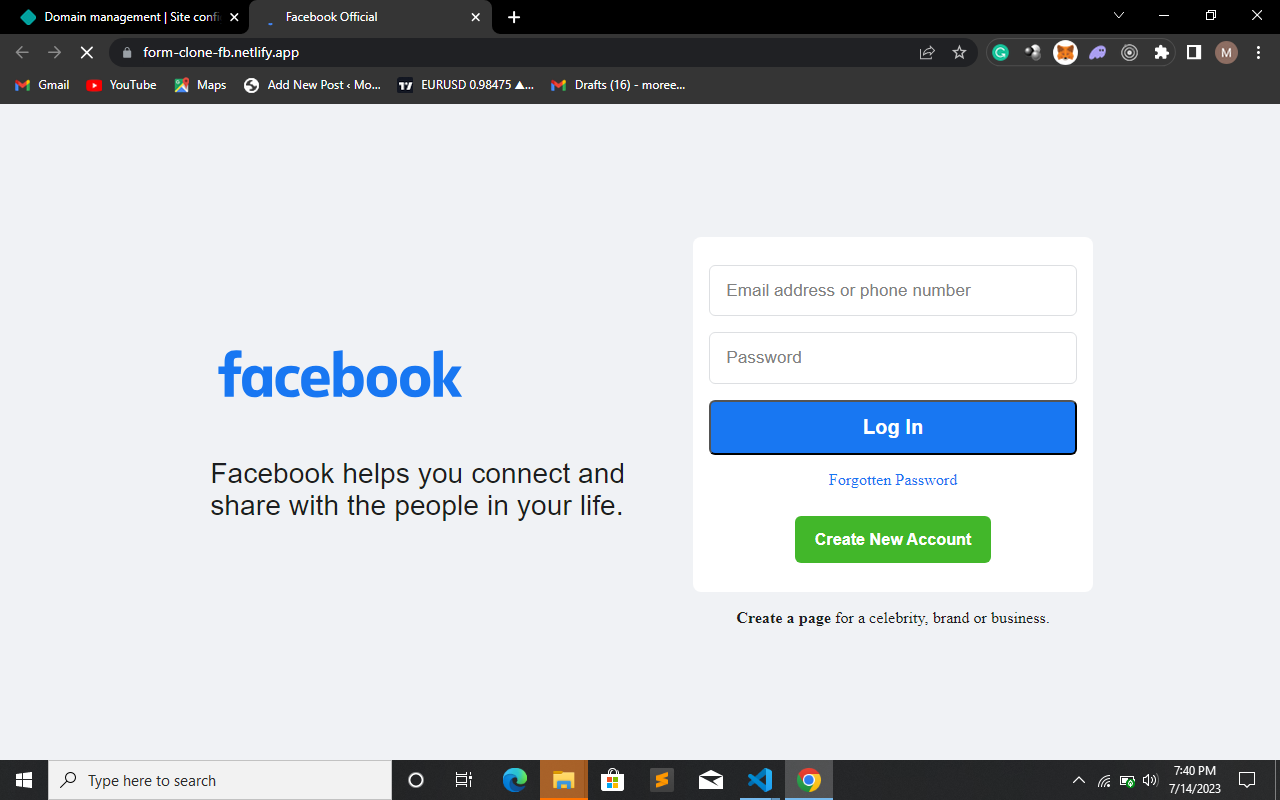Click the Email address or phone field
Screen dimensions: 1280x800
[x=892, y=291]
